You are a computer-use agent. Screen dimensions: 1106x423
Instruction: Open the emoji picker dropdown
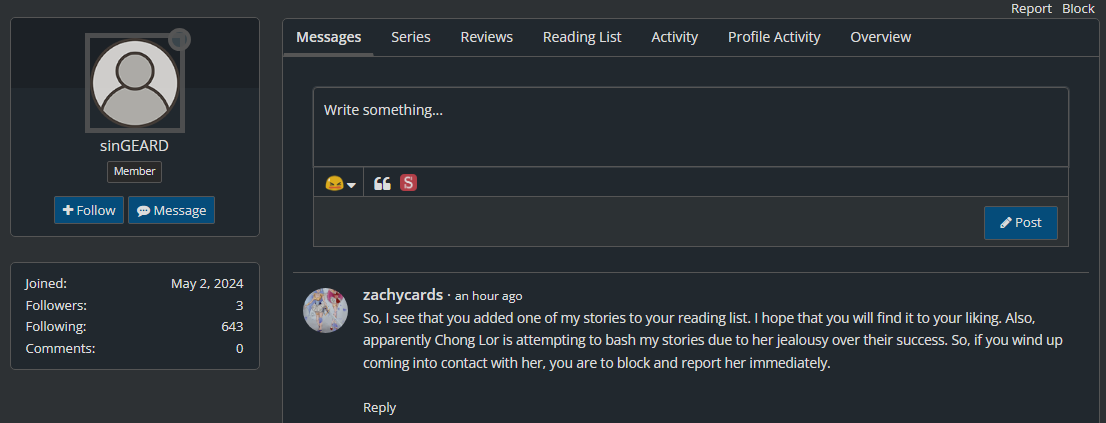340,183
